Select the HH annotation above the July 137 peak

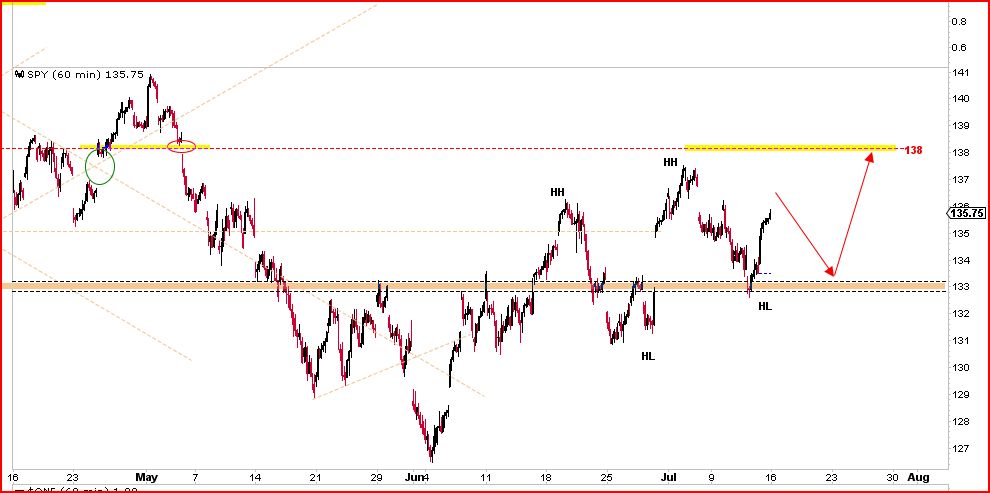[671, 163]
